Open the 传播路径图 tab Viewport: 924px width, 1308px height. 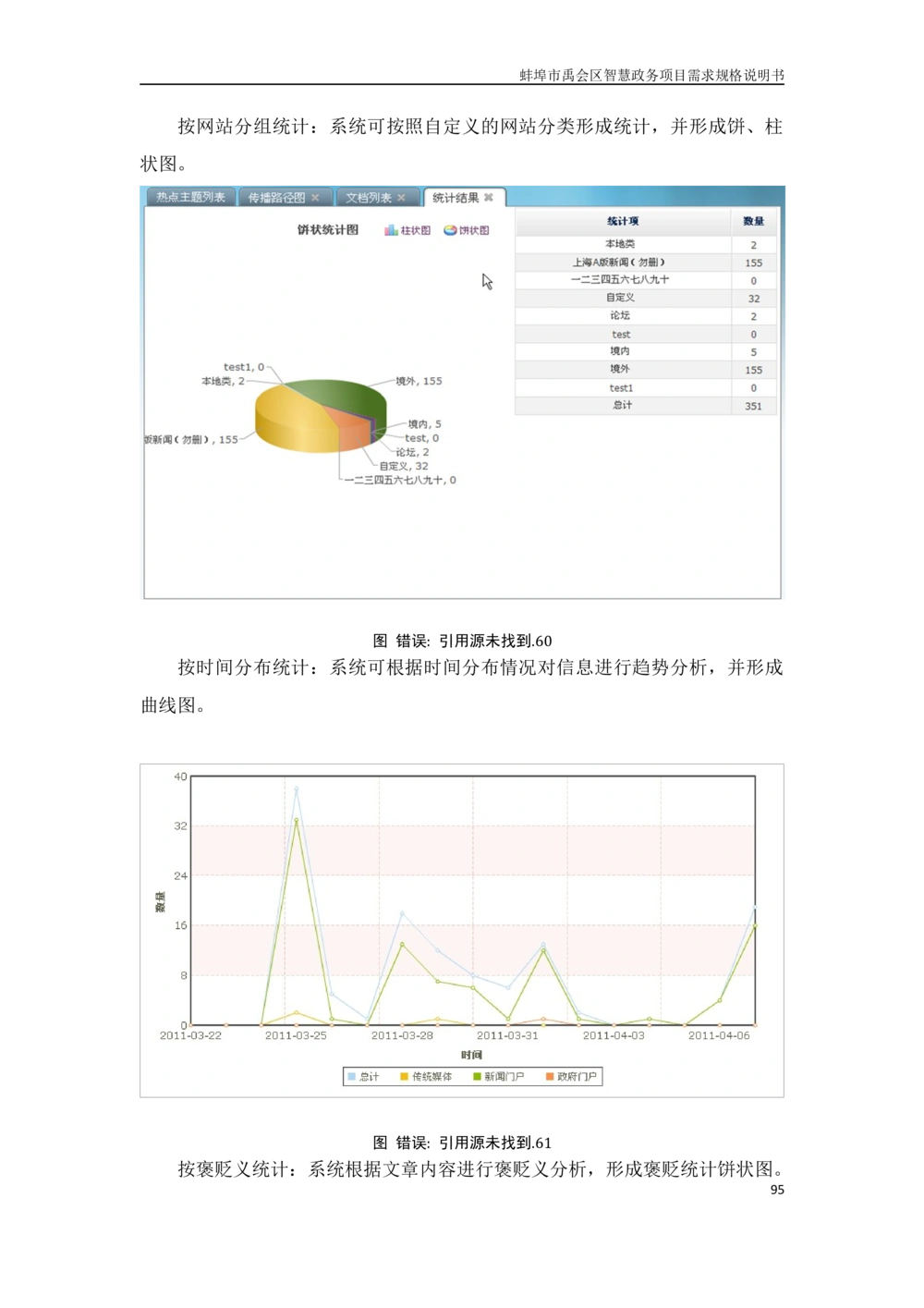pos(277,196)
